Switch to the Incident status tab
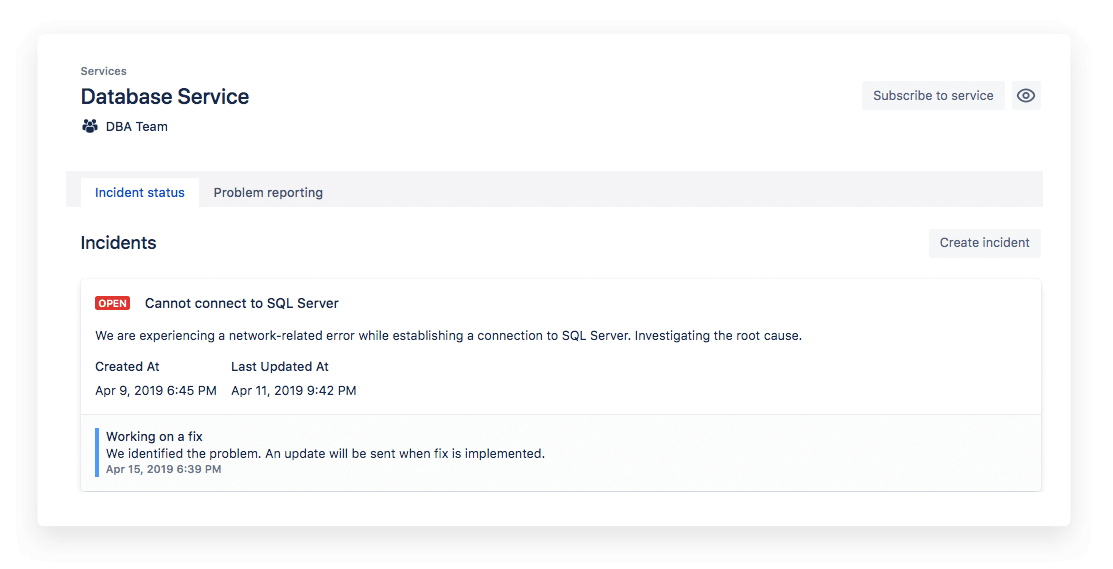The height and width of the screenshot is (569, 1113). [x=140, y=193]
